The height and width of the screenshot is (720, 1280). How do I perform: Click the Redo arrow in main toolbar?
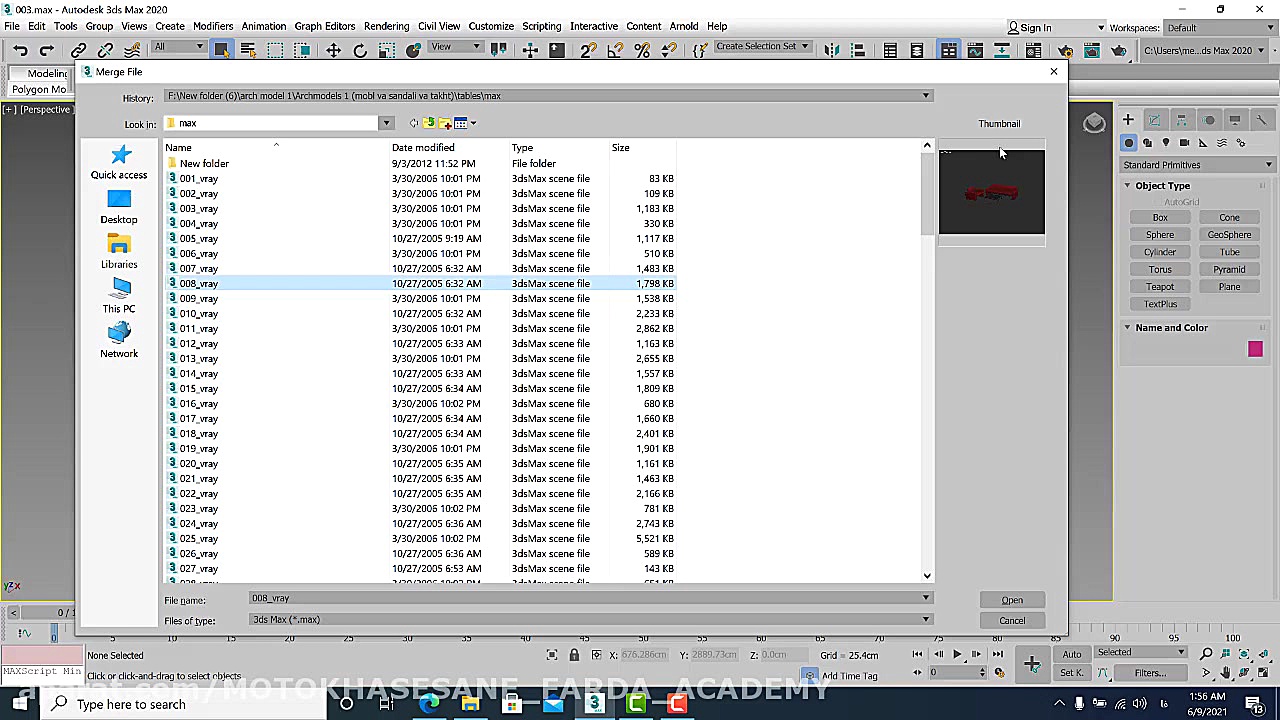click(46, 50)
